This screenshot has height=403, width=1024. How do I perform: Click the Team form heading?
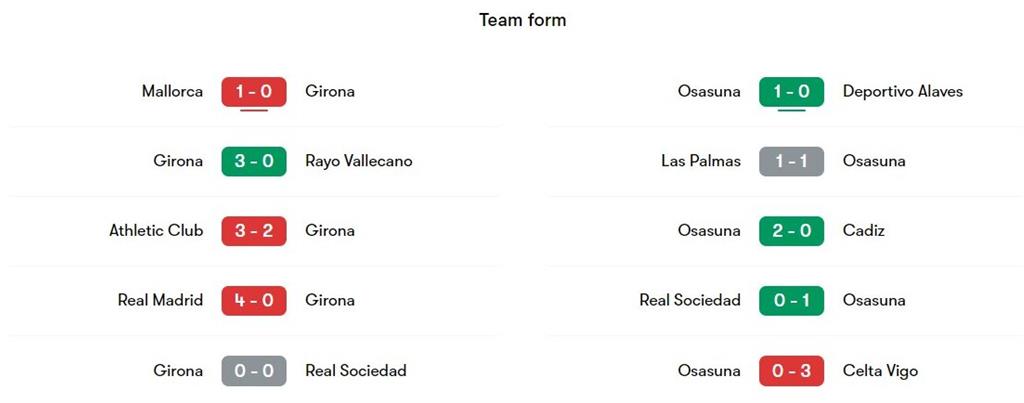pos(522,20)
